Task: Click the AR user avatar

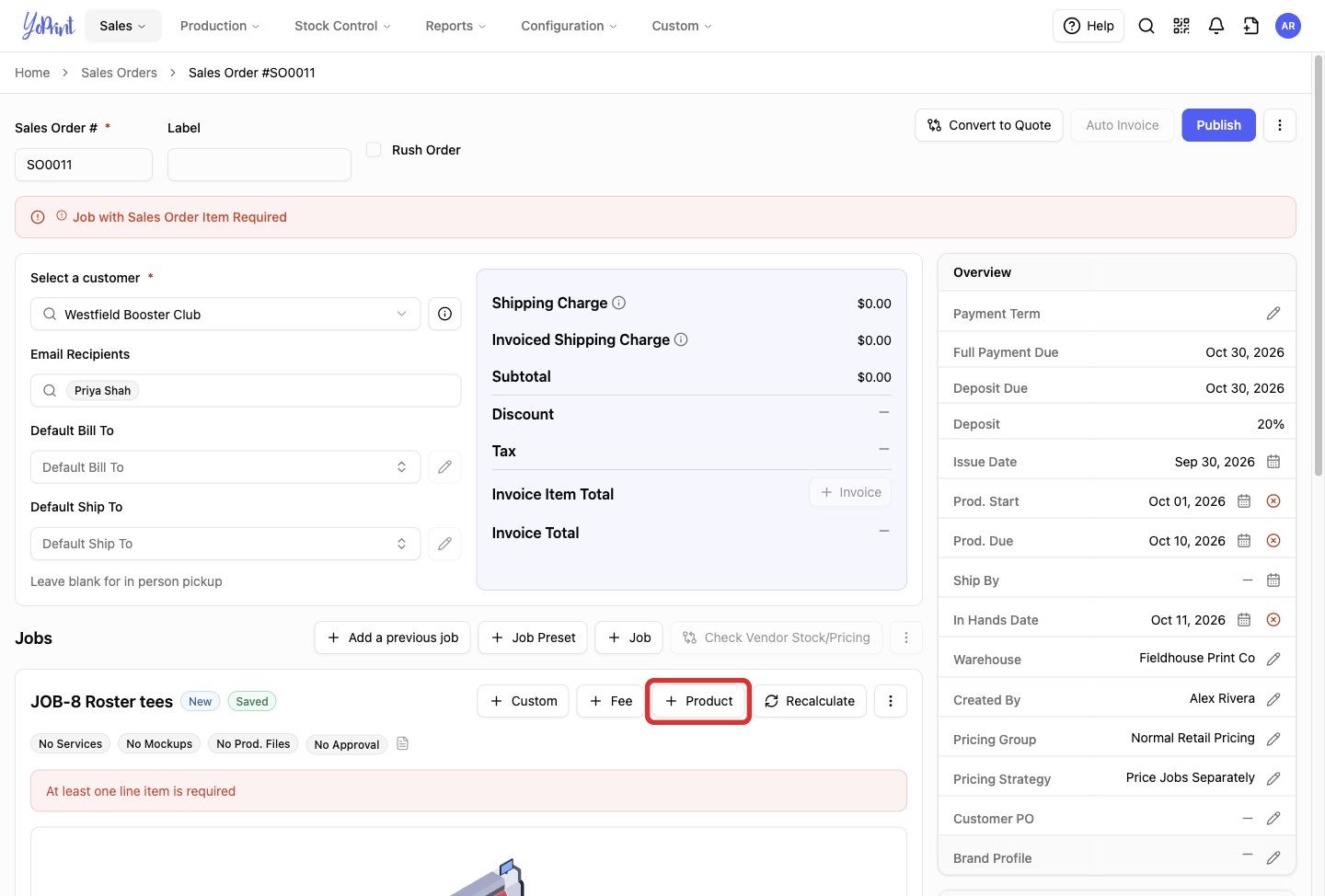Action: point(1288,26)
